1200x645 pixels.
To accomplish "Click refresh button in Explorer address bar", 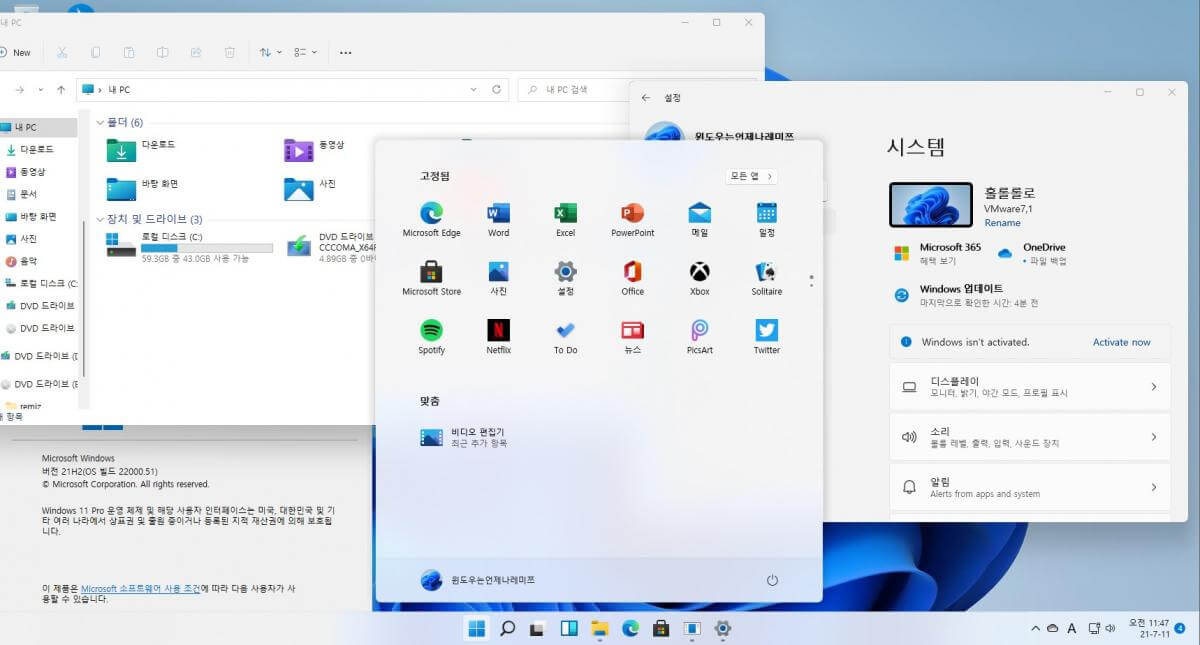I will [496, 89].
